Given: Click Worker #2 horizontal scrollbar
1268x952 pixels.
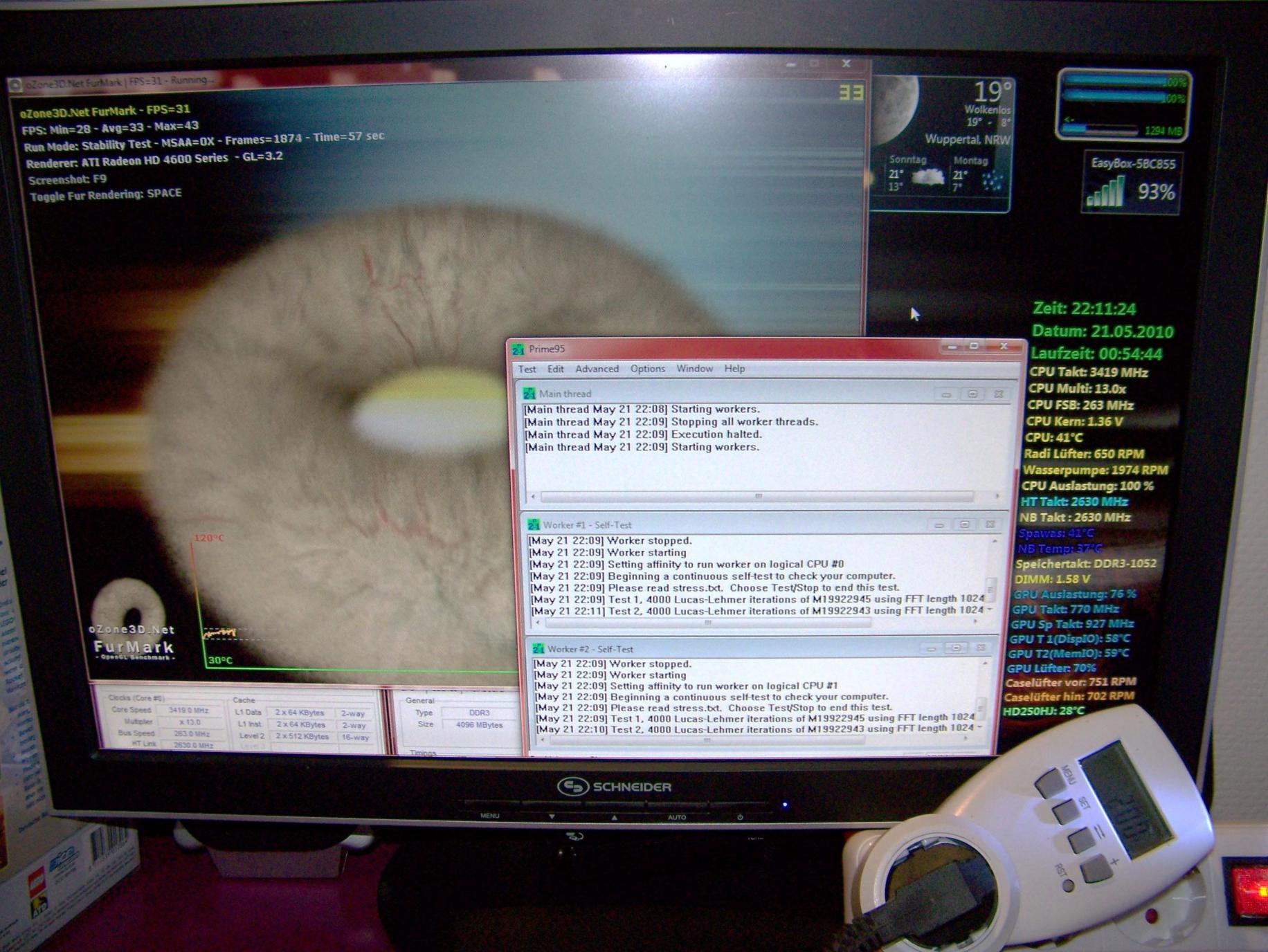Looking at the screenshot, I should (754, 740).
